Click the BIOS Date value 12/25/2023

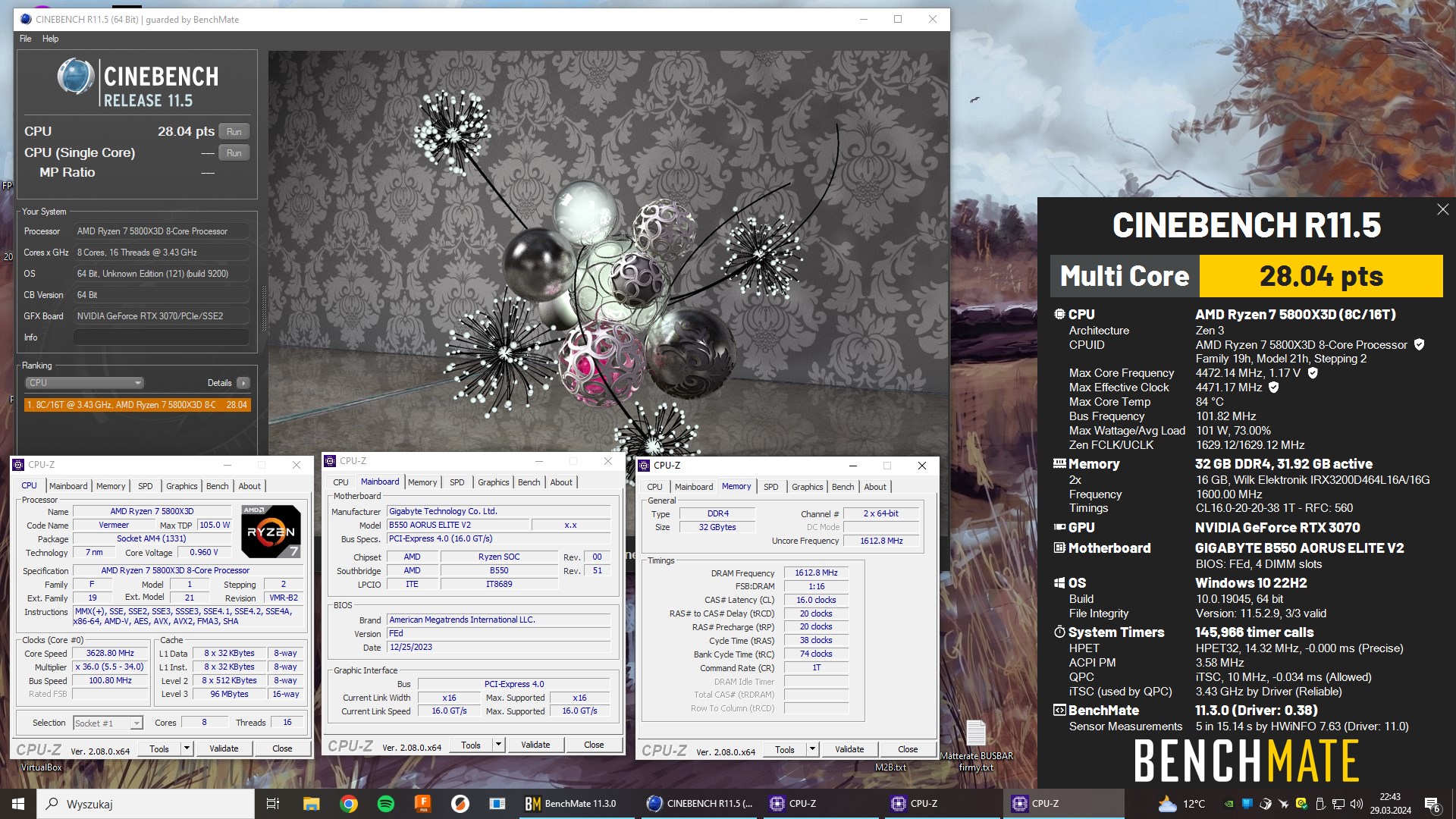coord(498,648)
